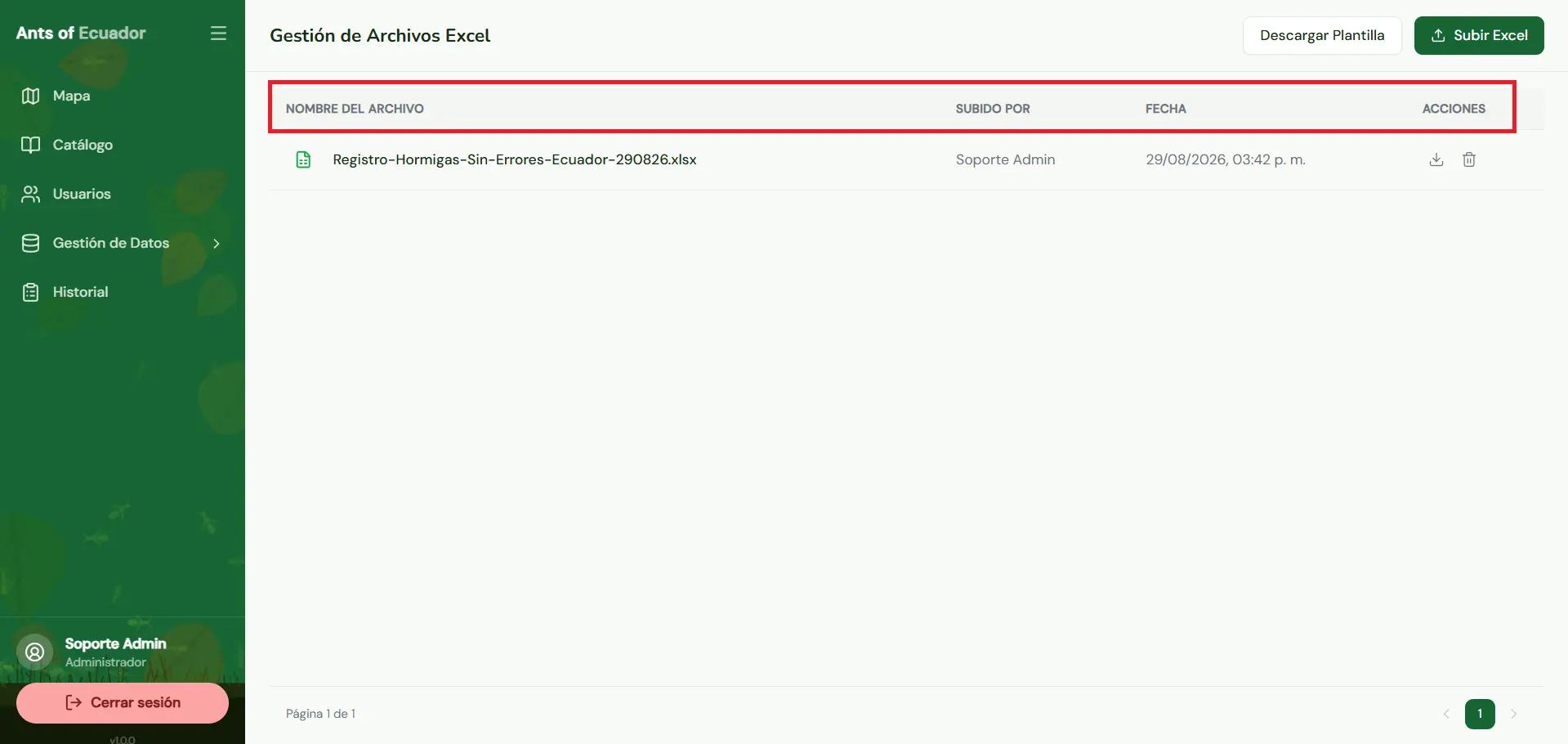This screenshot has height=744, width=1568.
Task: Click the FECHA column header
Action: point(1166,109)
